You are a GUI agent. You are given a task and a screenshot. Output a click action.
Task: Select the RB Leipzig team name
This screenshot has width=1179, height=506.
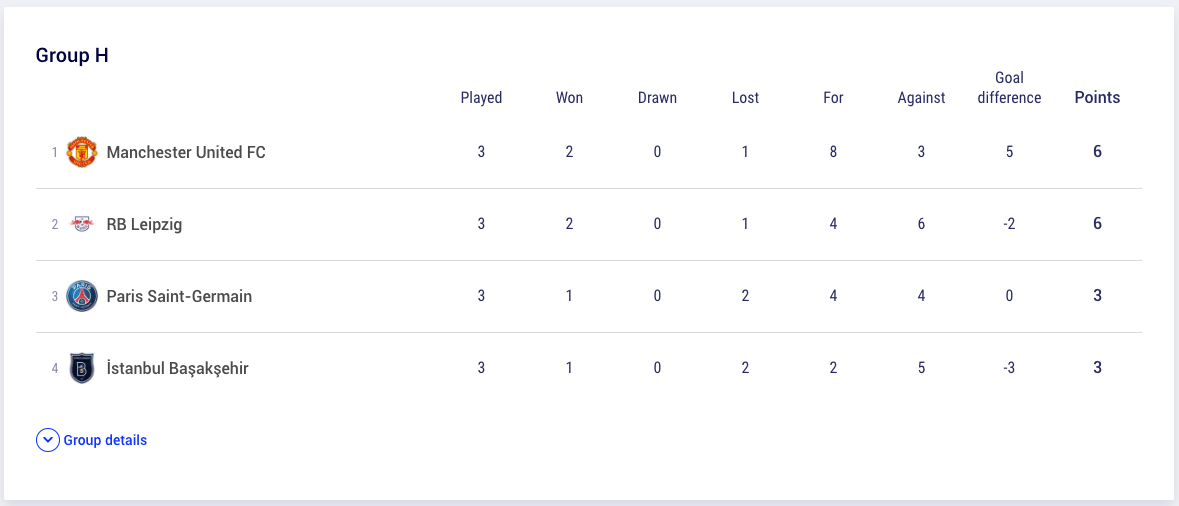pos(144,225)
